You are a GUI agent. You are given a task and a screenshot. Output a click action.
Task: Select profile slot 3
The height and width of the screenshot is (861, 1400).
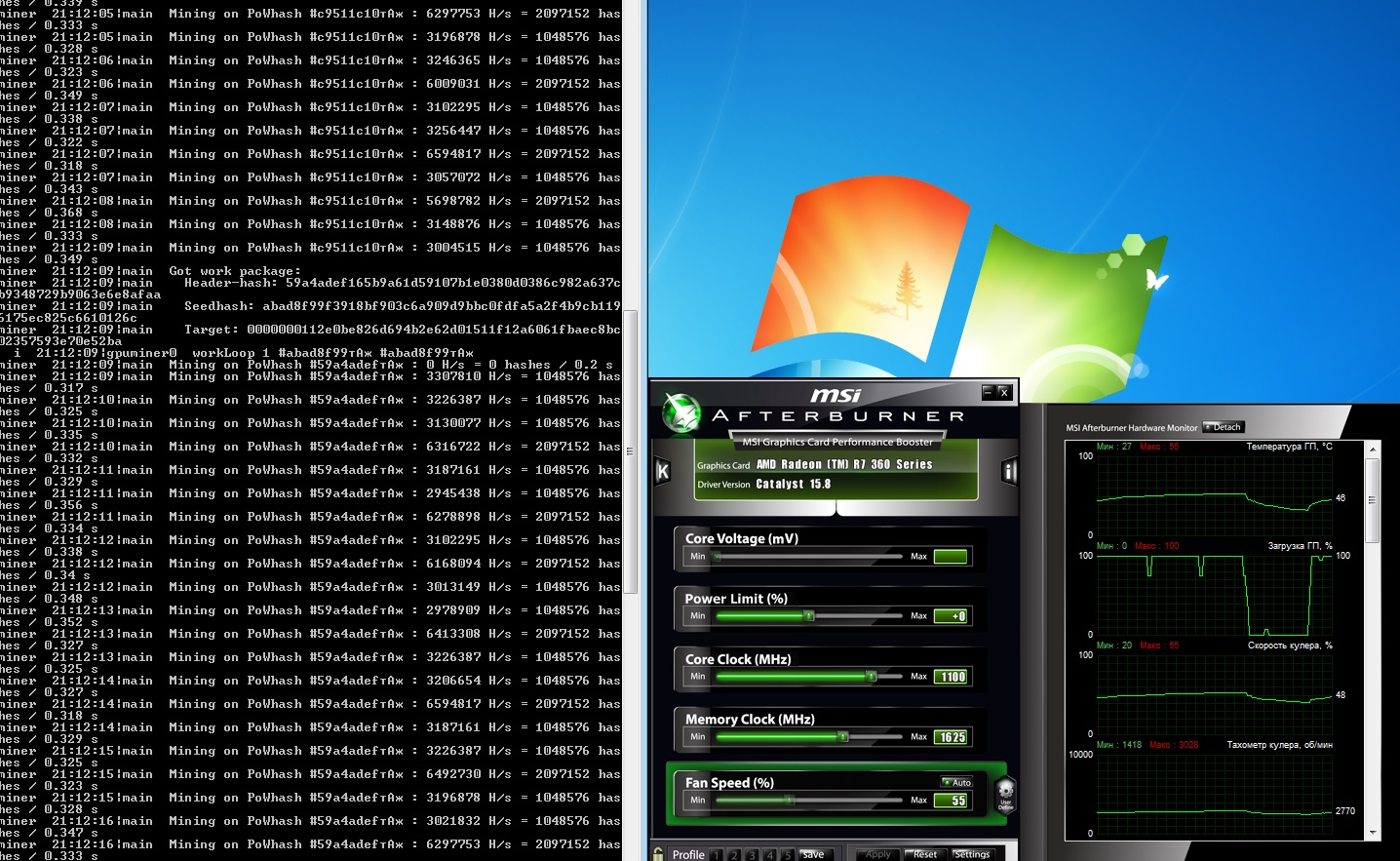pos(752,855)
